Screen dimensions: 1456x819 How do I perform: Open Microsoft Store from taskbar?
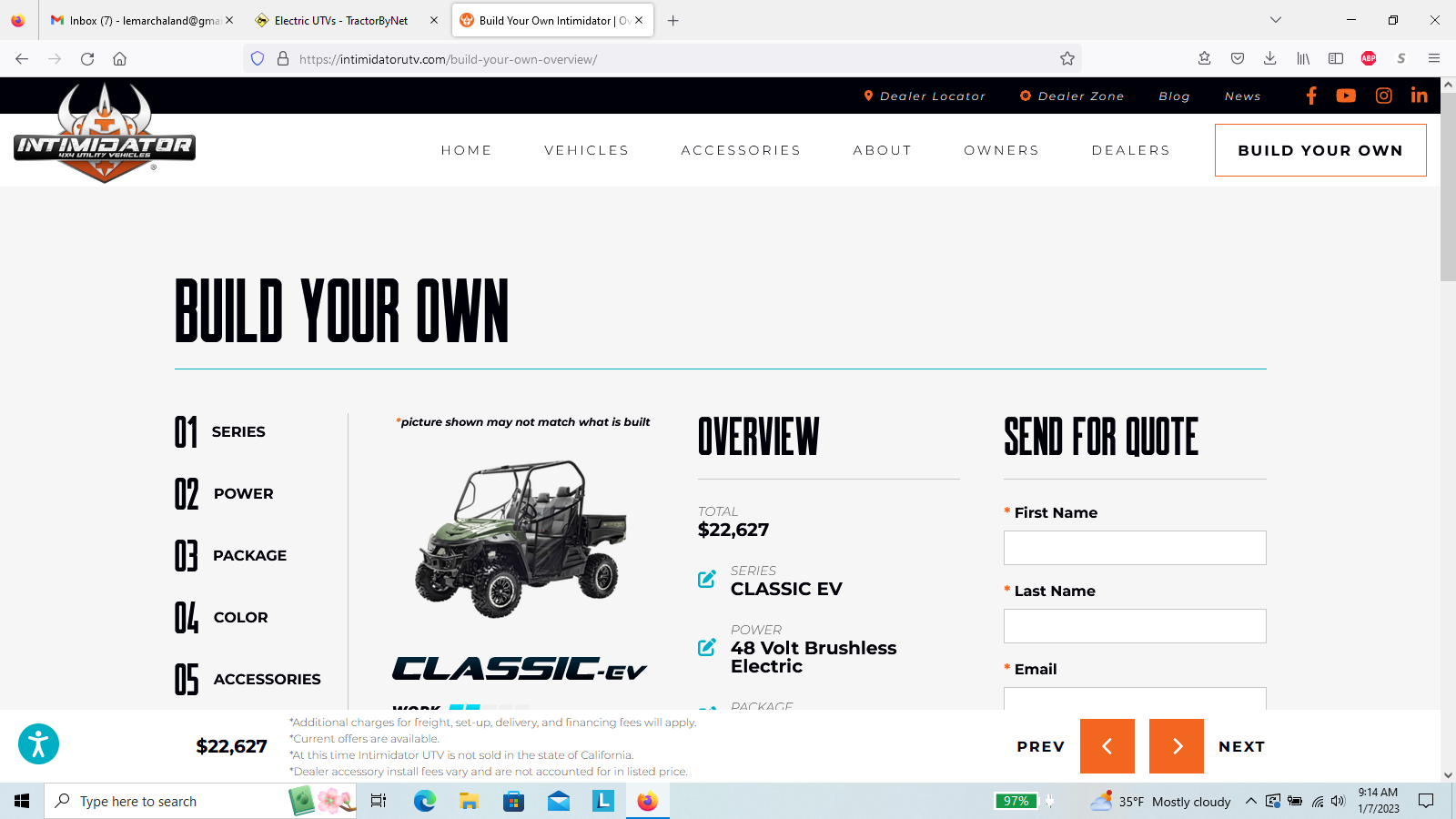513,801
